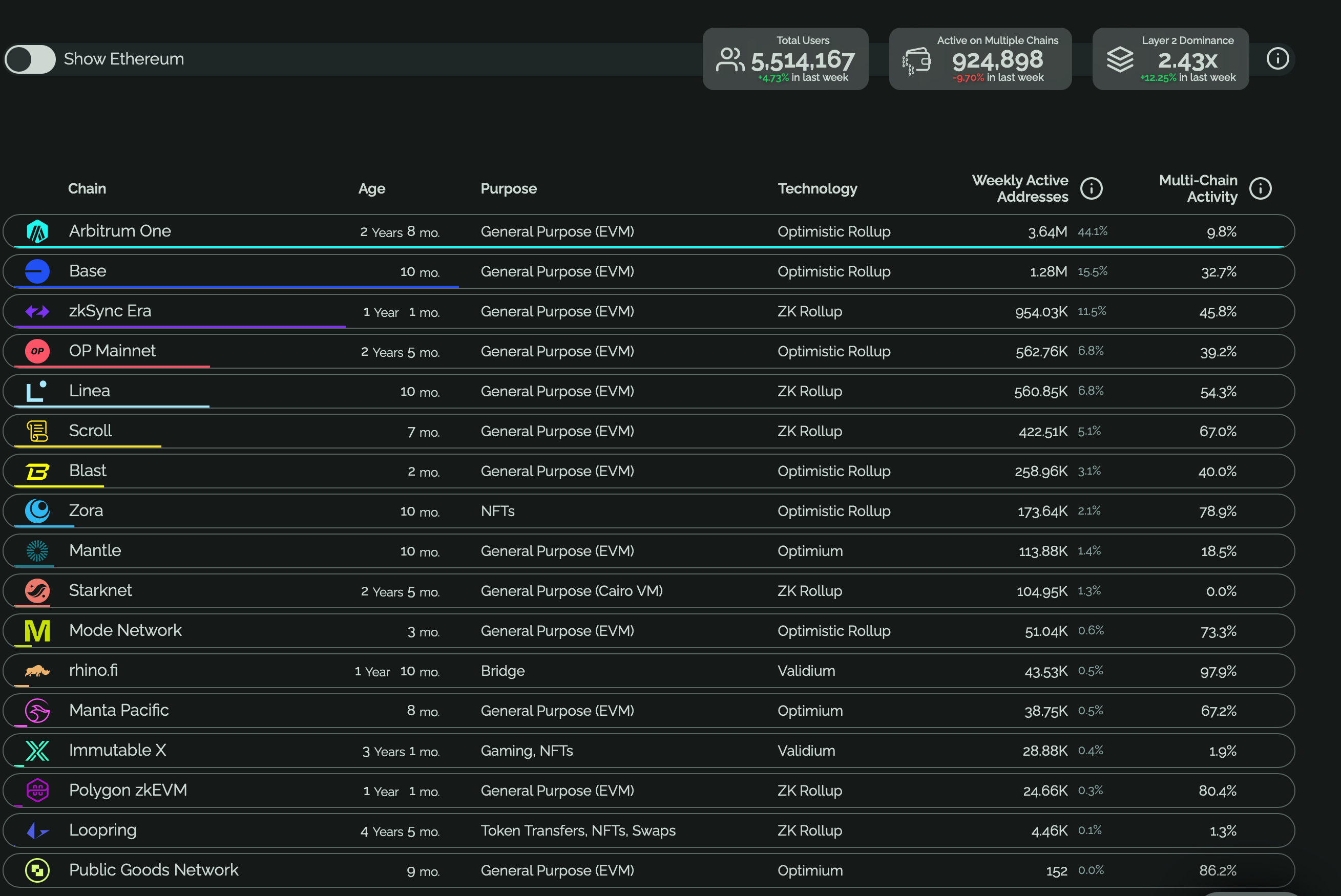Click the Base chain logo icon
Screen dimensions: 1341x896
(37, 271)
